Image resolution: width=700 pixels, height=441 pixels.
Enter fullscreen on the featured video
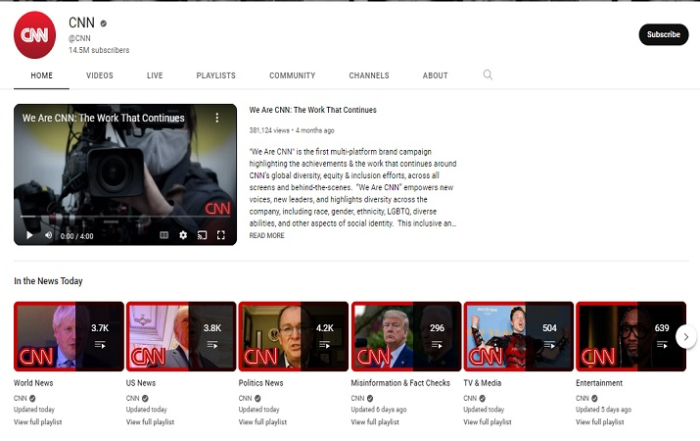point(221,235)
